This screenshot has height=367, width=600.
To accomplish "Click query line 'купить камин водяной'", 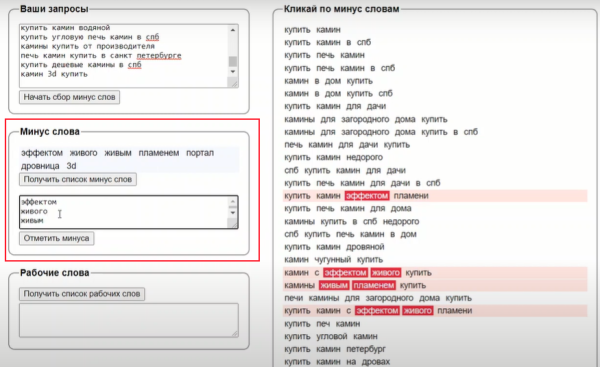I will point(65,28).
